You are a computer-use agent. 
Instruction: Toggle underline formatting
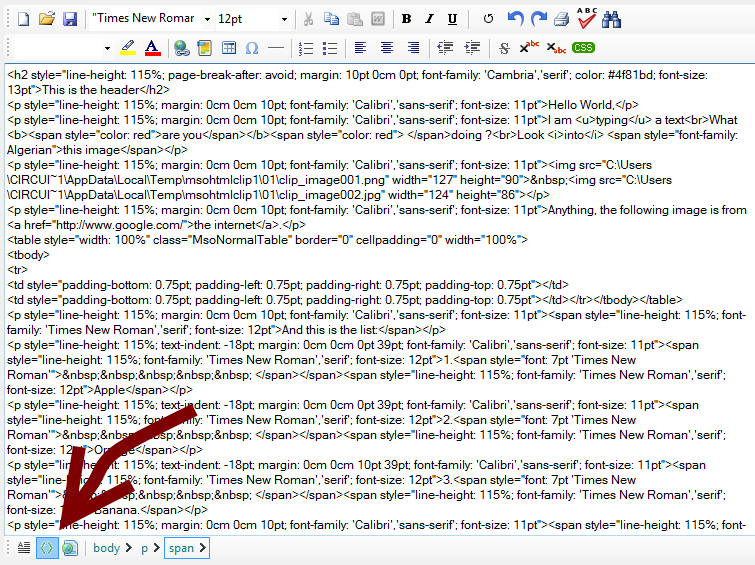[x=452, y=19]
